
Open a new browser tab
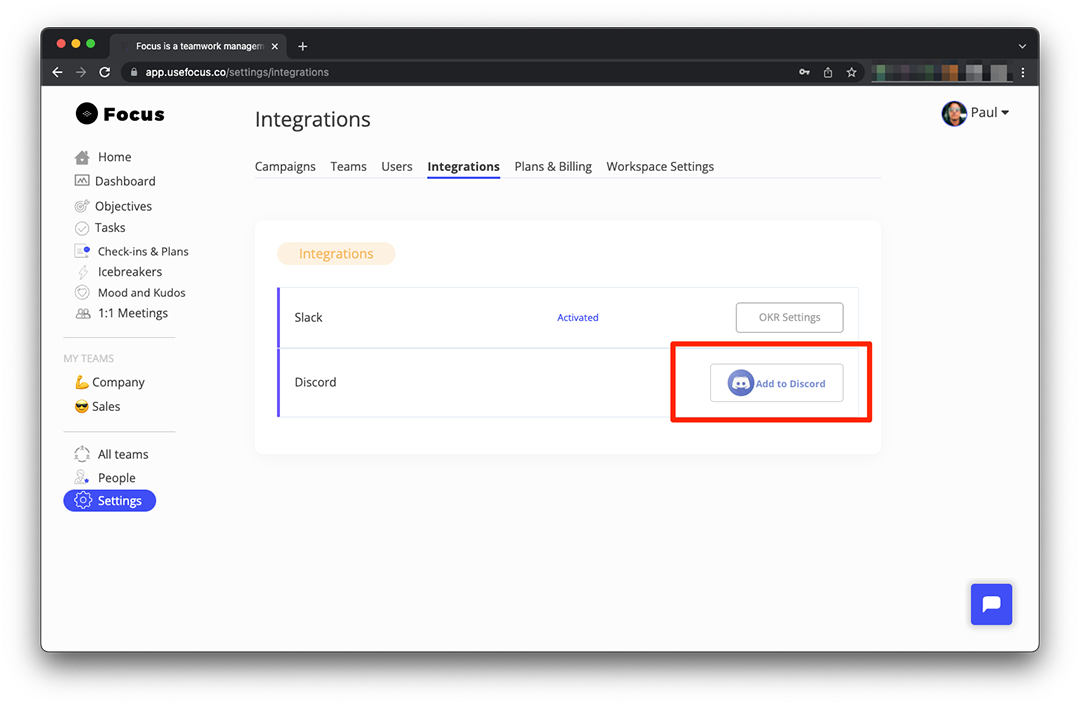(x=302, y=46)
